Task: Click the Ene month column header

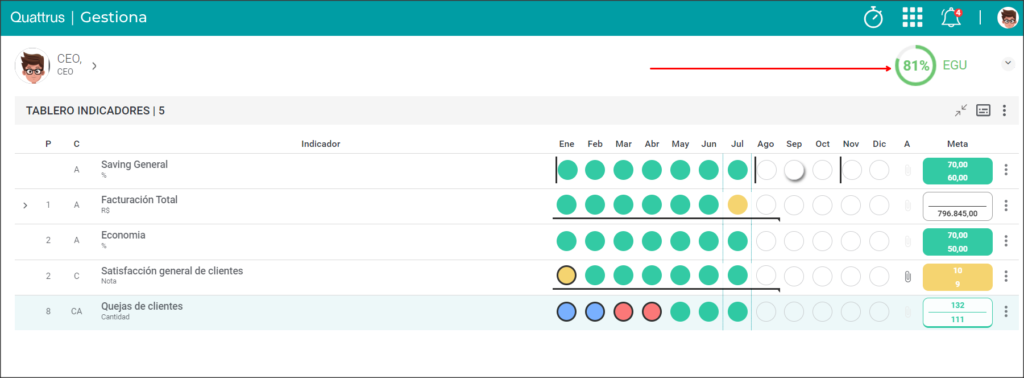Action: point(567,144)
